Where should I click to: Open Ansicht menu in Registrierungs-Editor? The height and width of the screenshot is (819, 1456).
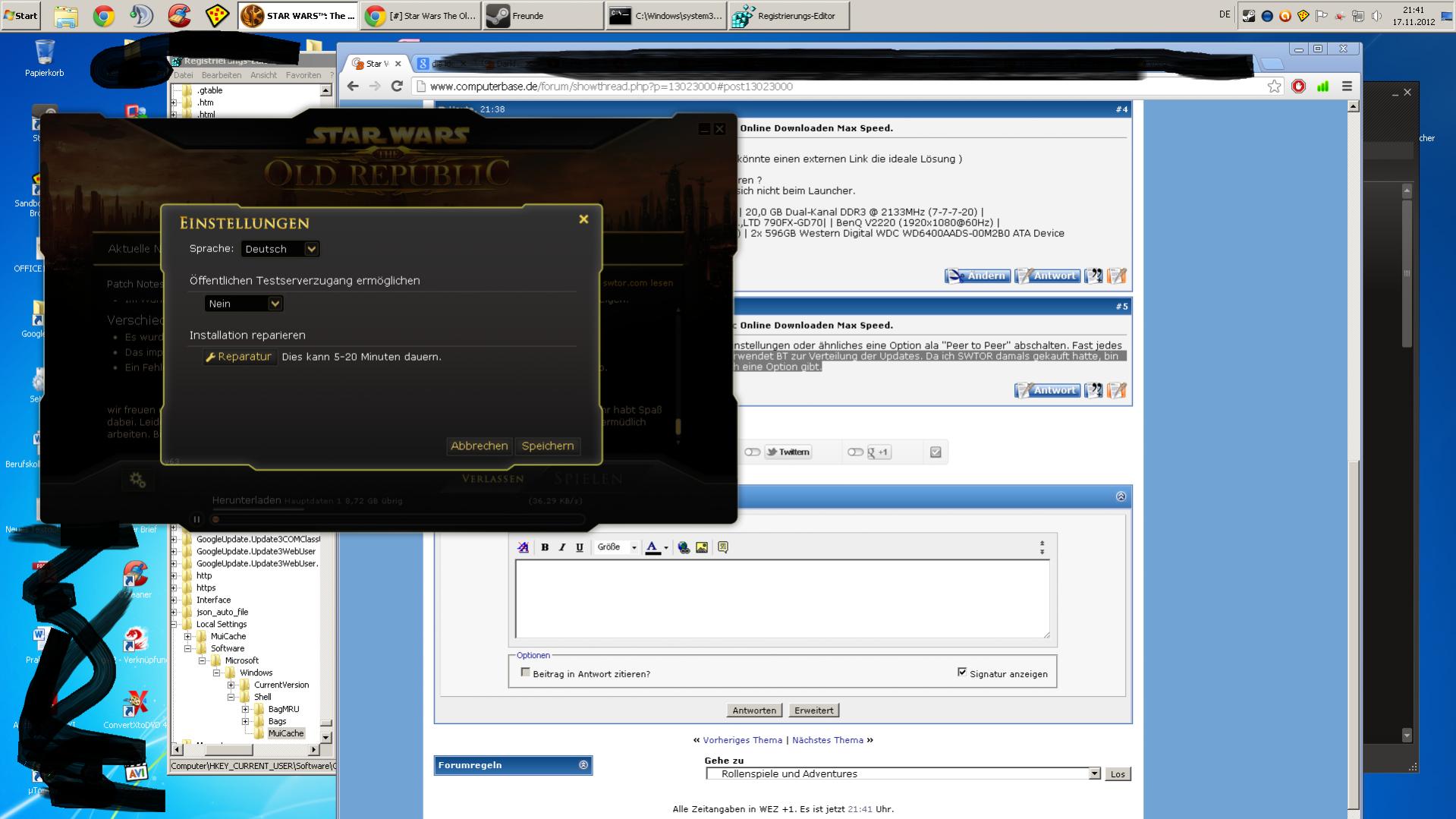pyautogui.click(x=263, y=75)
